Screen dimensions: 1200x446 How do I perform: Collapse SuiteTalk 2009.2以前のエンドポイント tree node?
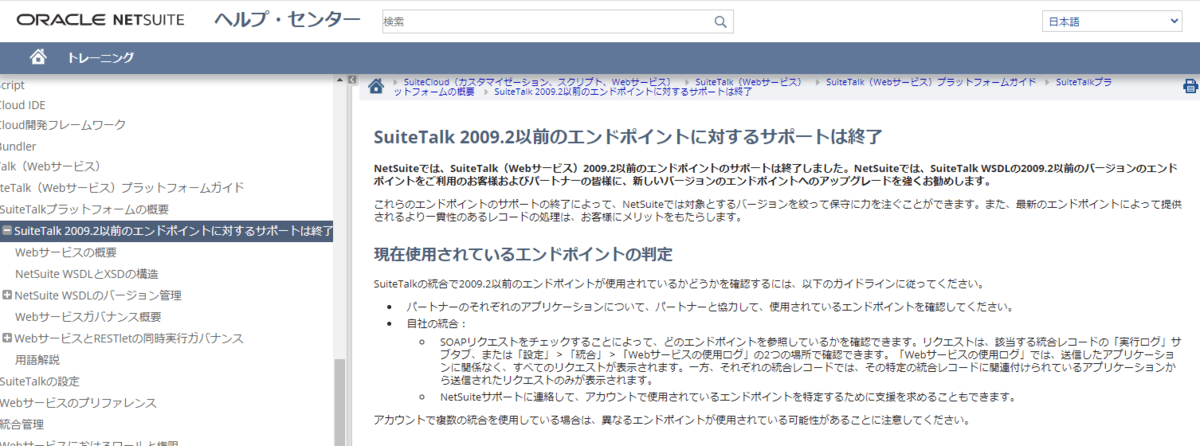(7, 231)
